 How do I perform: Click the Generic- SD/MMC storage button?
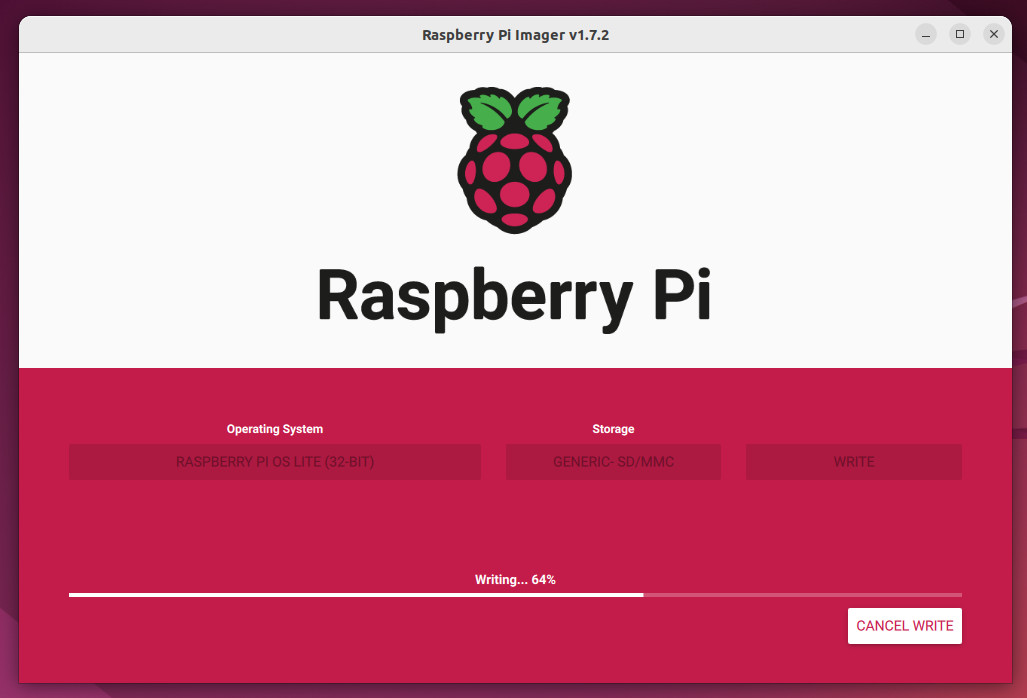tap(613, 462)
